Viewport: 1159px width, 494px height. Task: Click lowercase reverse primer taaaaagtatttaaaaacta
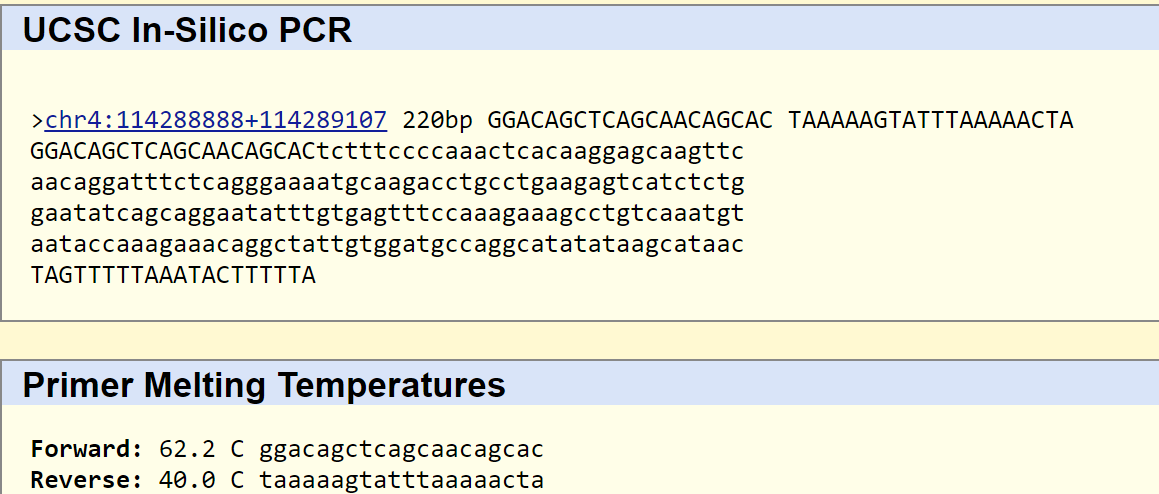click(x=401, y=480)
